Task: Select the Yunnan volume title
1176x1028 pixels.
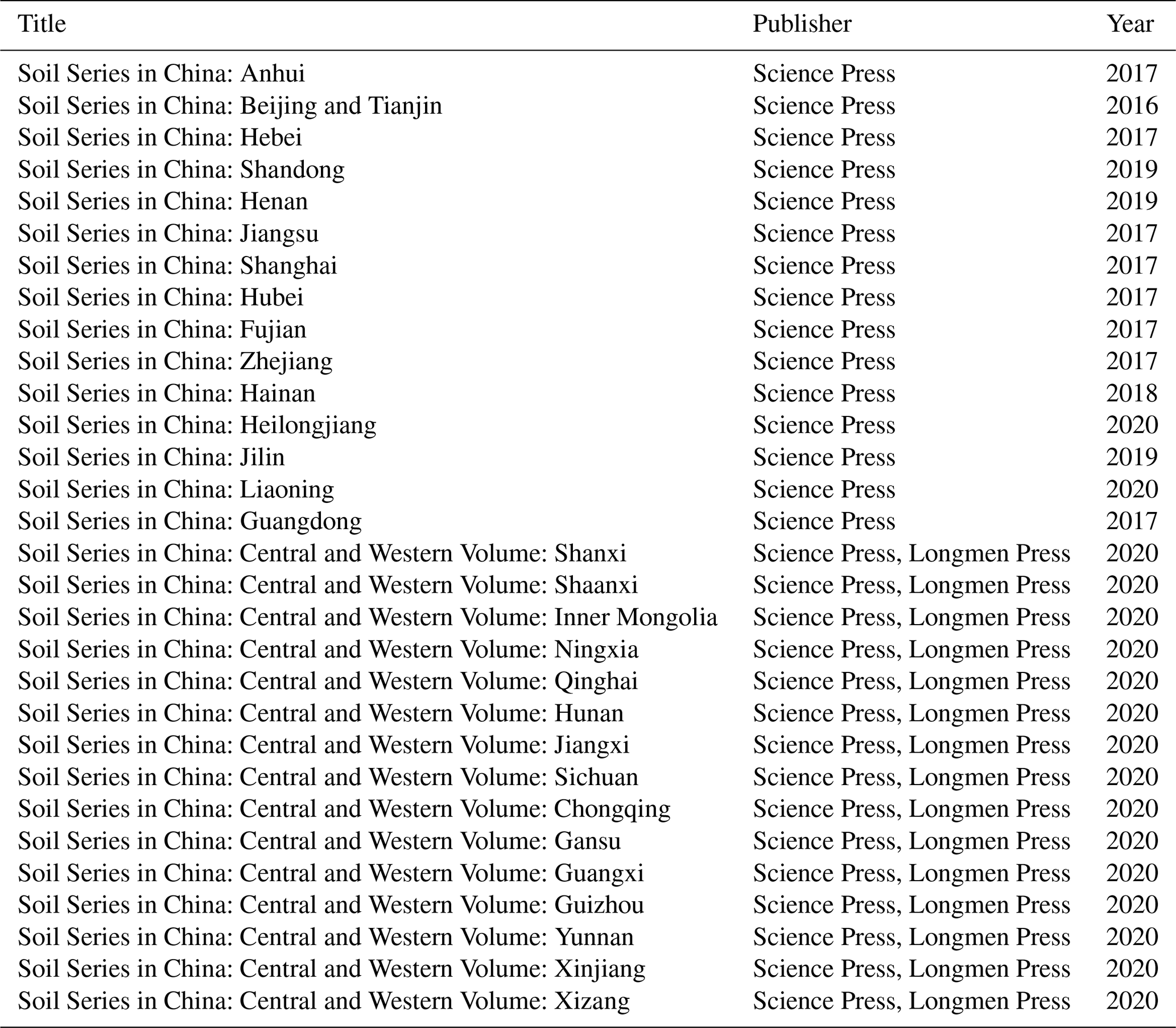Action: coord(325,937)
